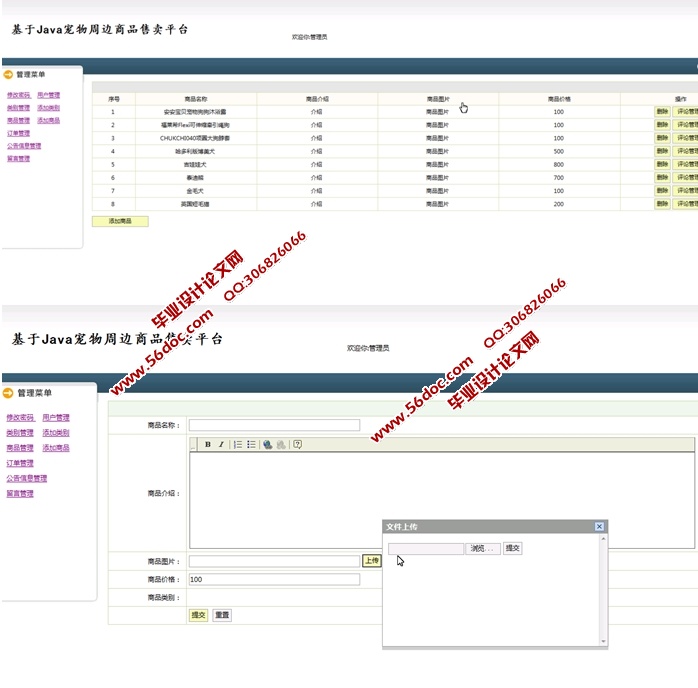Viewport: 698px width, 688px height.
Task: Click 删除 for row 3 in product table
Action: tap(662, 138)
